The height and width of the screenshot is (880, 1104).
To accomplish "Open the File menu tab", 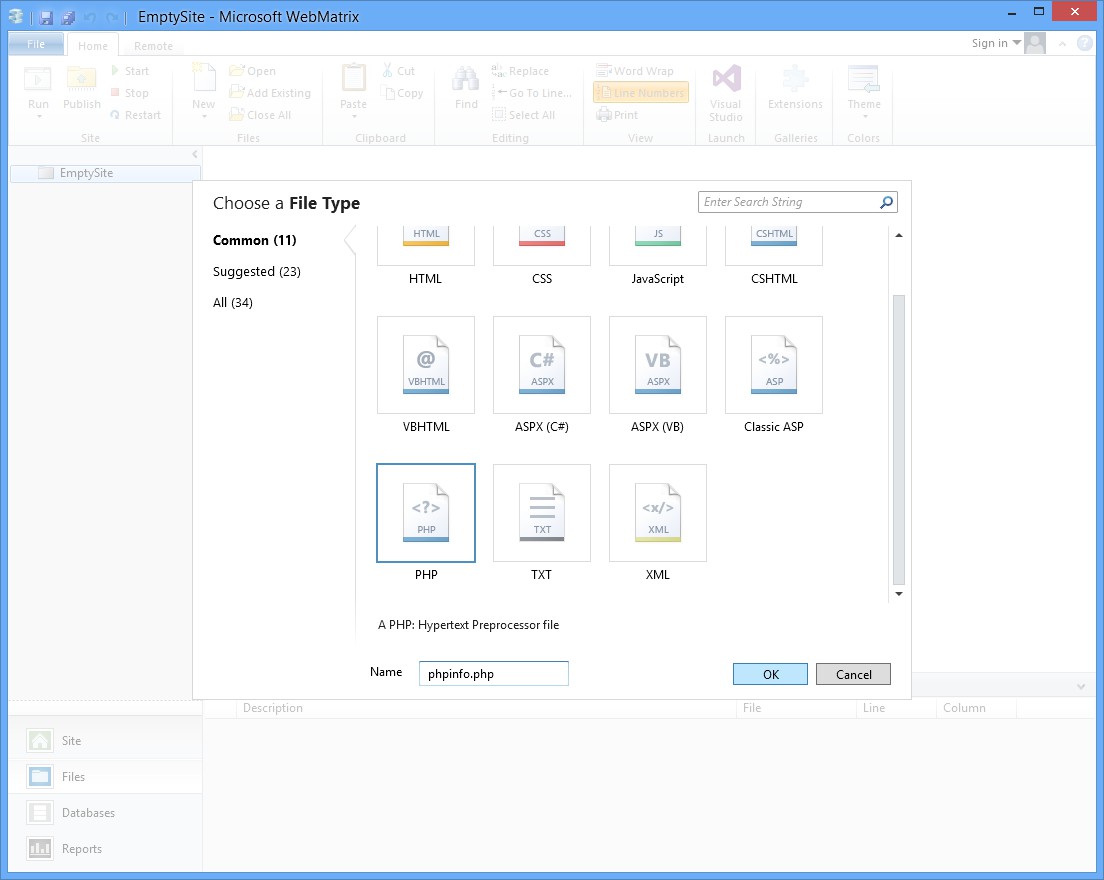I will 36,44.
